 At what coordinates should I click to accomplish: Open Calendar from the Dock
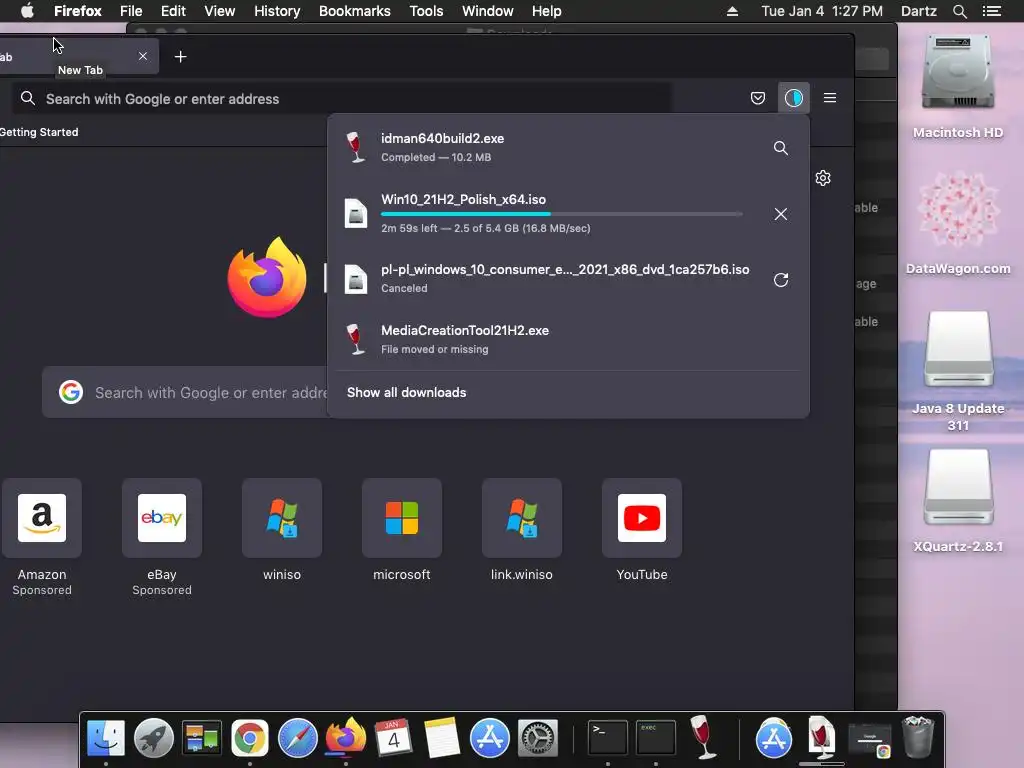tap(393, 738)
